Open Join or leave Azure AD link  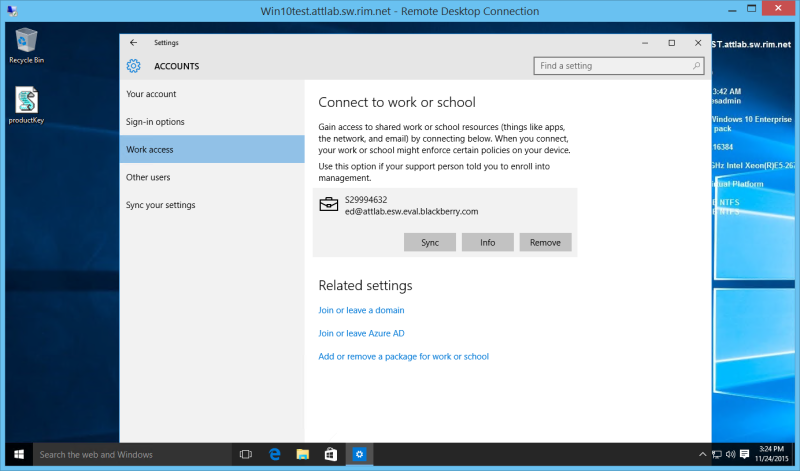361,333
